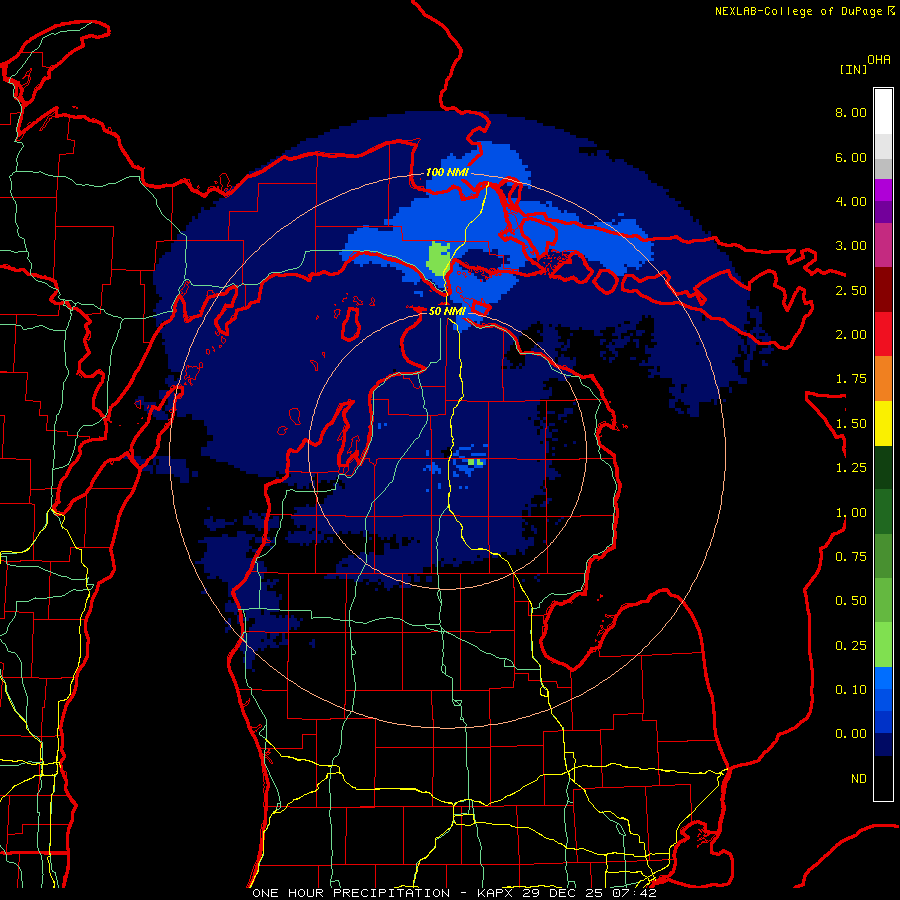900x900 pixels.
Task: Pick the orange legend swatch
Action: [x=883, y=378]
